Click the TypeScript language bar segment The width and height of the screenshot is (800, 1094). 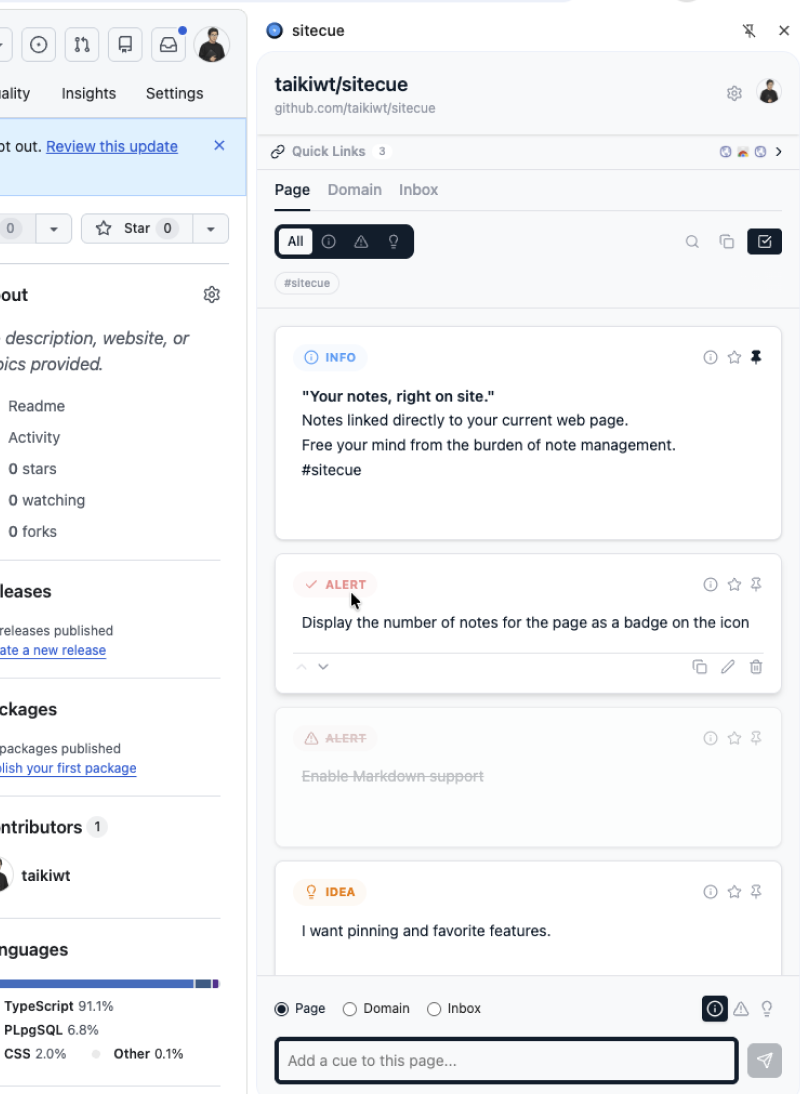pos(96,984)
